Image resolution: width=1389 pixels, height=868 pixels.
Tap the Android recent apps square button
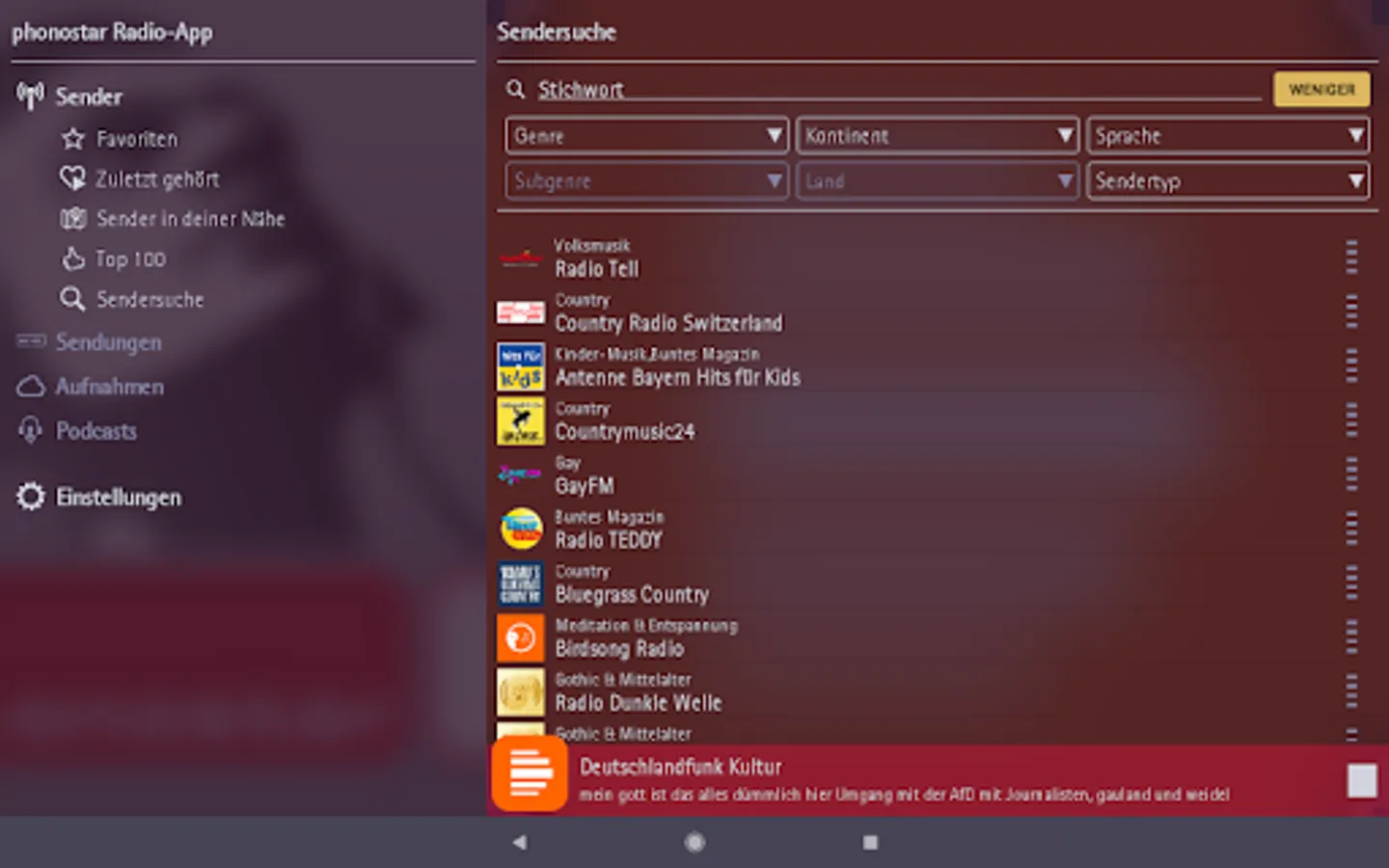[x=870, y=842]
